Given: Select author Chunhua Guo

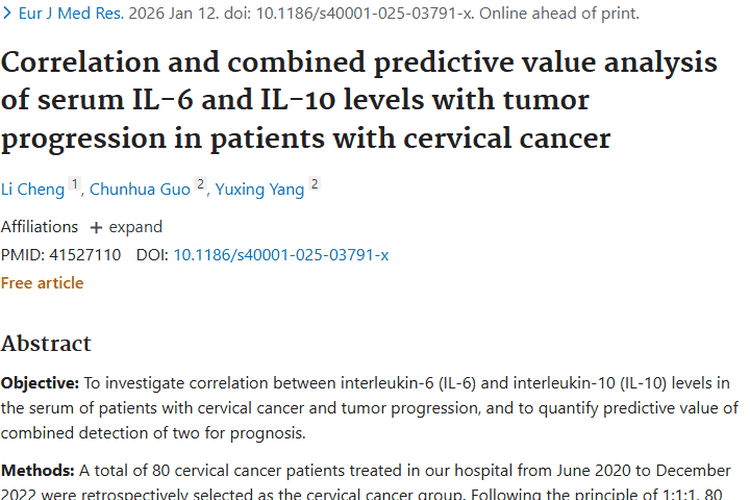Looking at the screenshot, I should [x=139, y=189].
